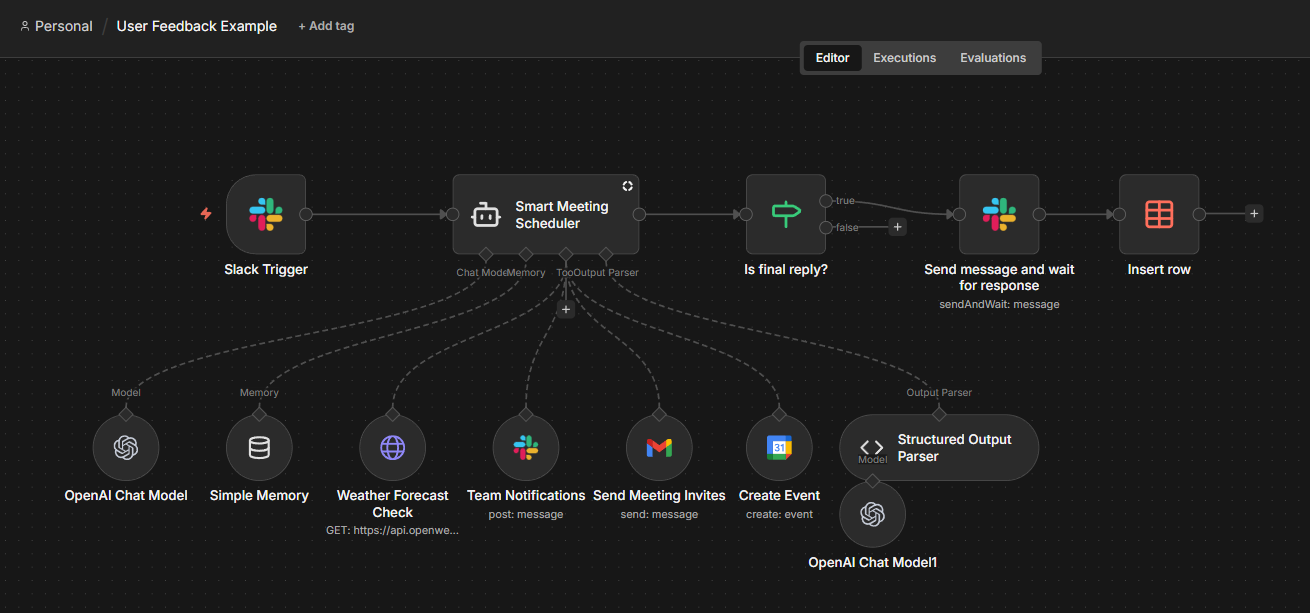Open the OpenAI Chat Model1 node

tap(872, 514)
